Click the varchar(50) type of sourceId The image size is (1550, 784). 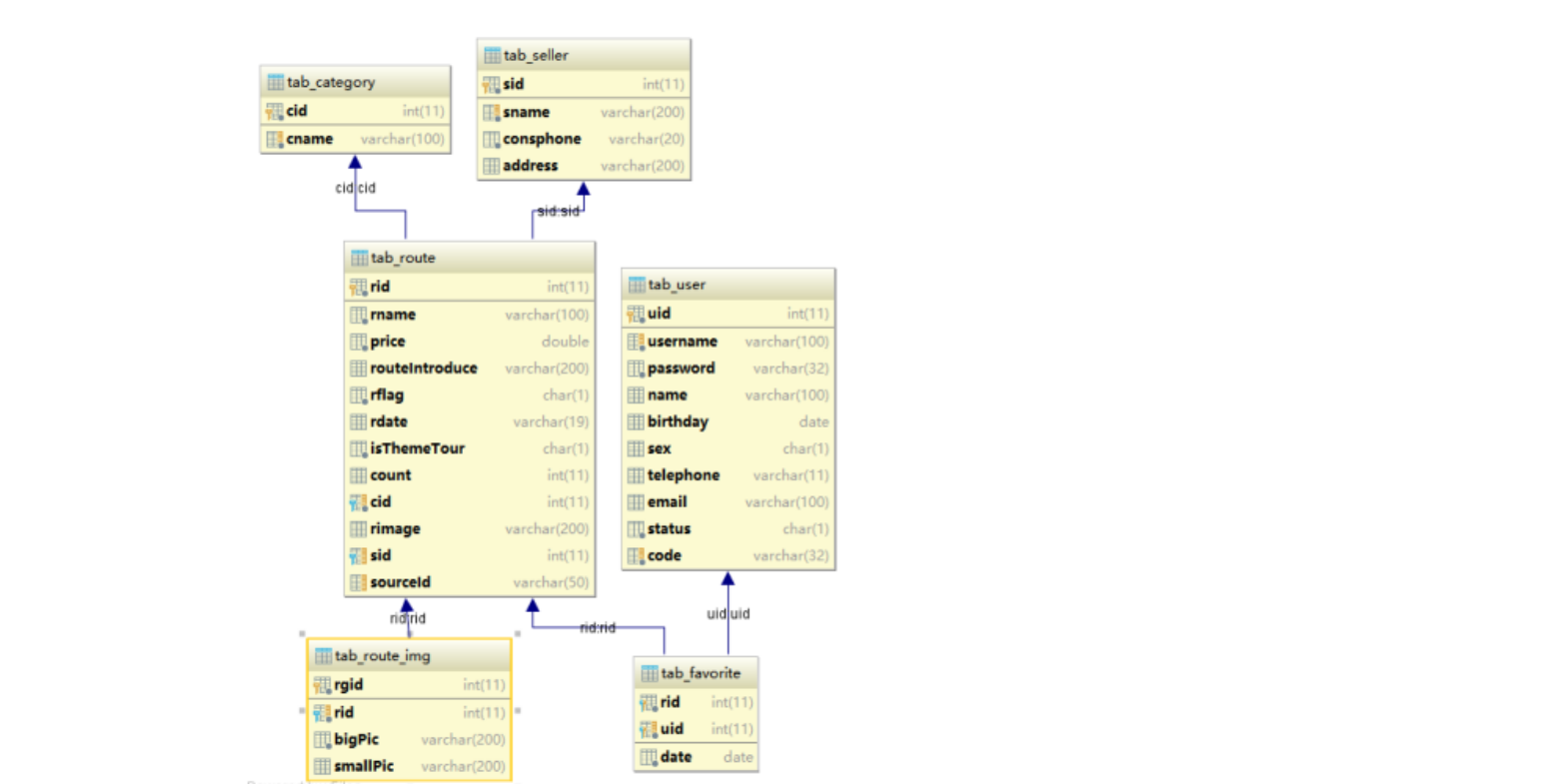tap(552, 583)
